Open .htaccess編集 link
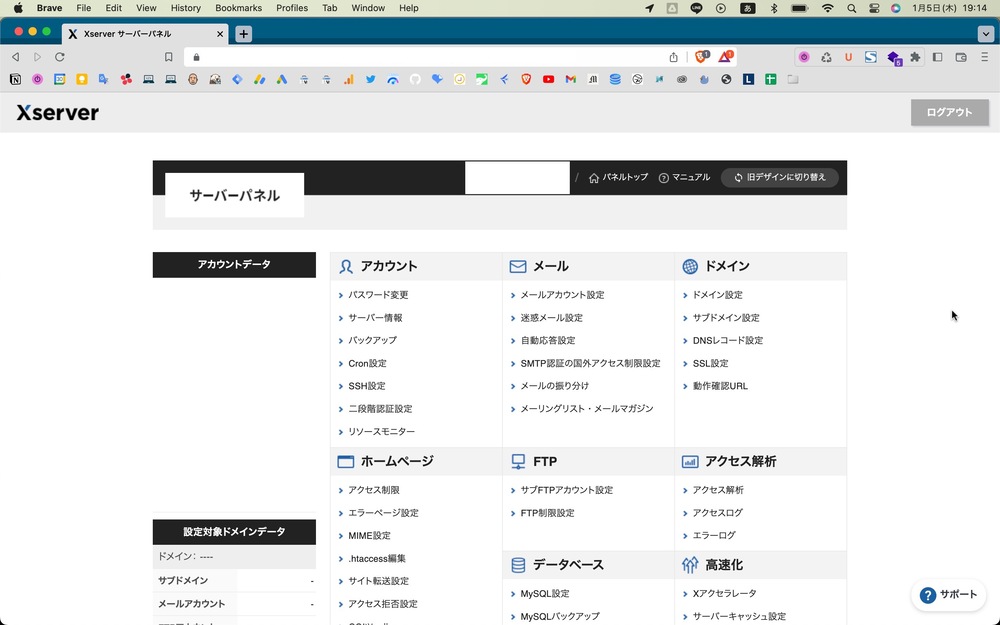The width and height of the screenshot is (1000, 625). [377, 559]
